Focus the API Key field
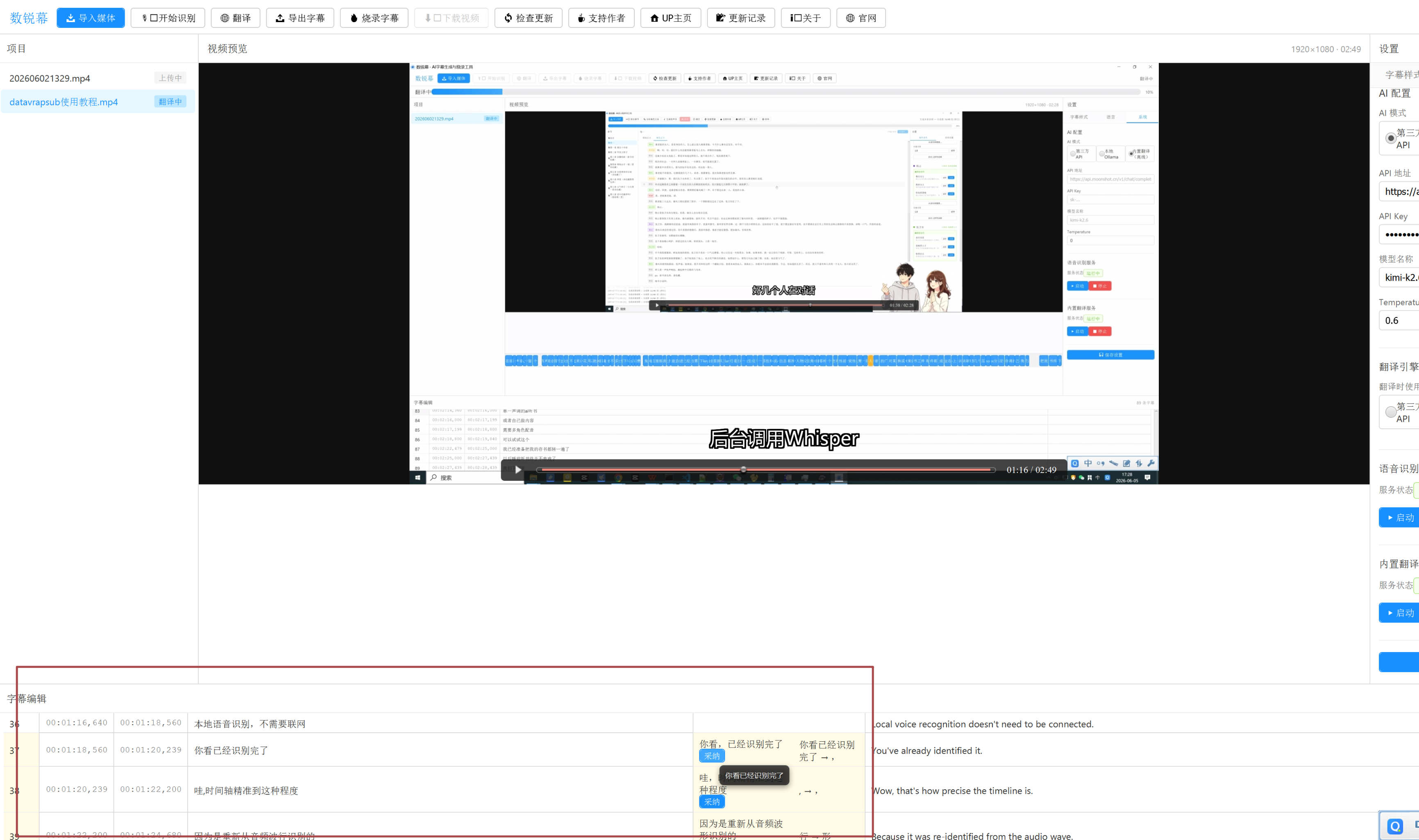This screenshot has height=840, width=1419. (1399, 234)
